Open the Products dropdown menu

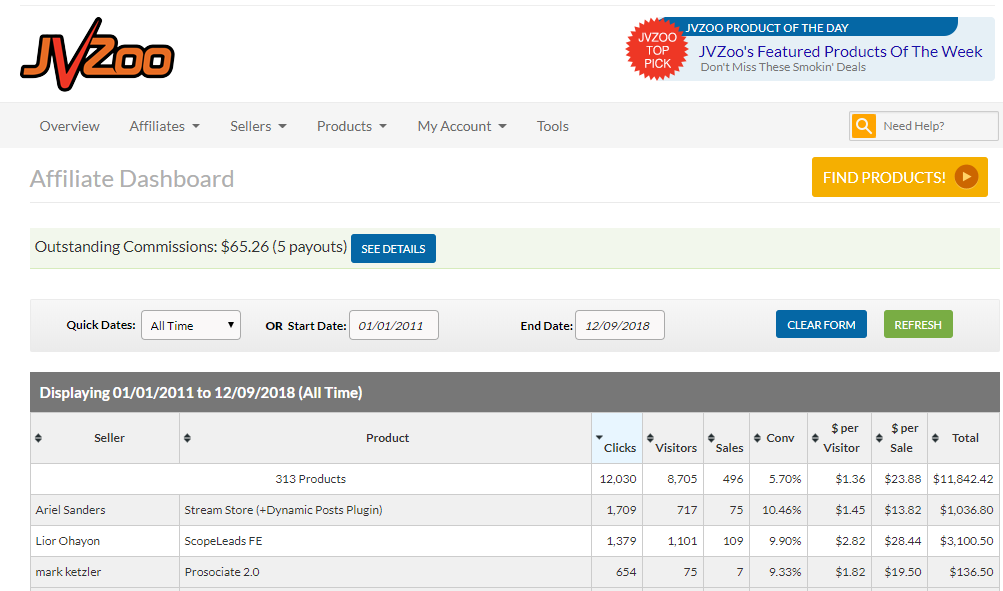(352, 126)
